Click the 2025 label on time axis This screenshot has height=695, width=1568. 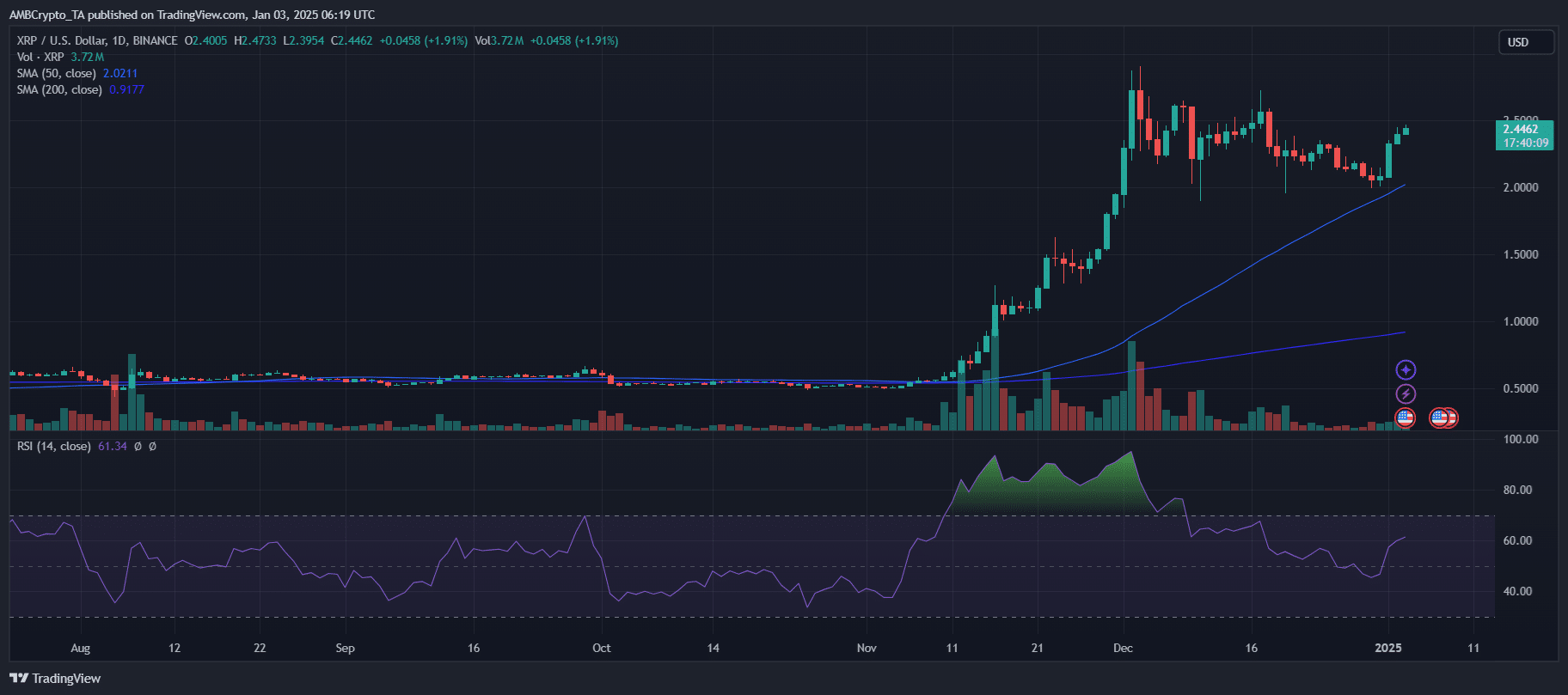point(1387,649)
